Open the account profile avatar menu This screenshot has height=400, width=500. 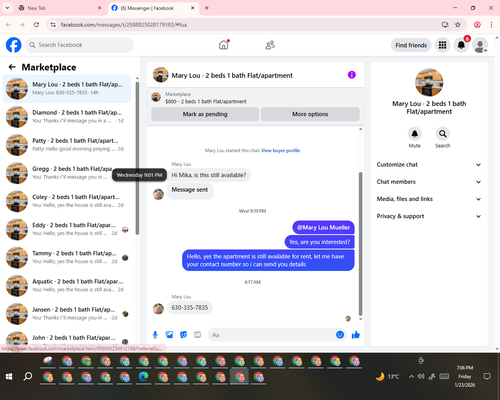pos(480,46)
